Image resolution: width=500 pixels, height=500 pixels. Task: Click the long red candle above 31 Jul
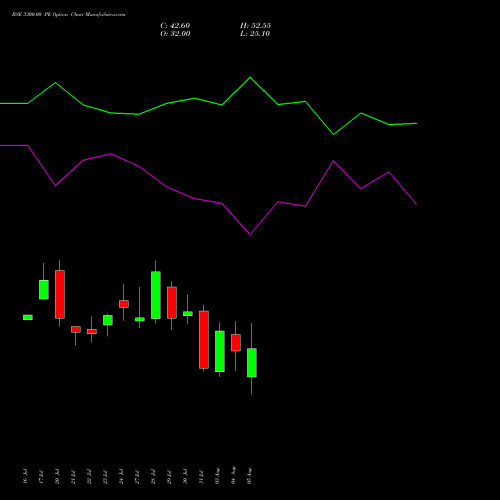[204, 340]
